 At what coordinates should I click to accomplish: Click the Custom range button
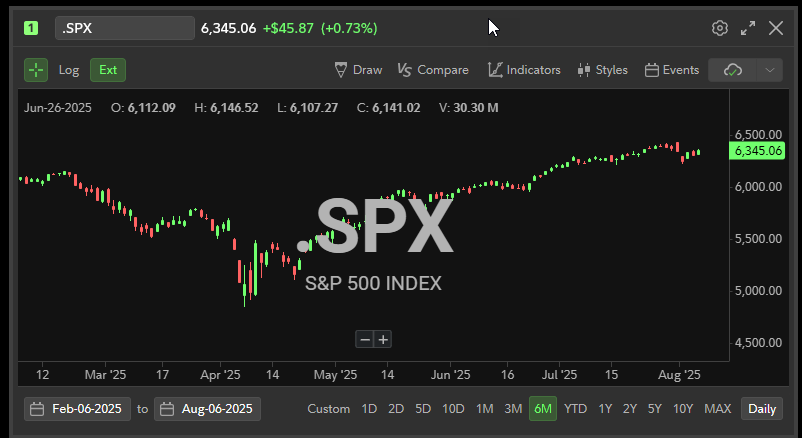click(x=328, y=409)
